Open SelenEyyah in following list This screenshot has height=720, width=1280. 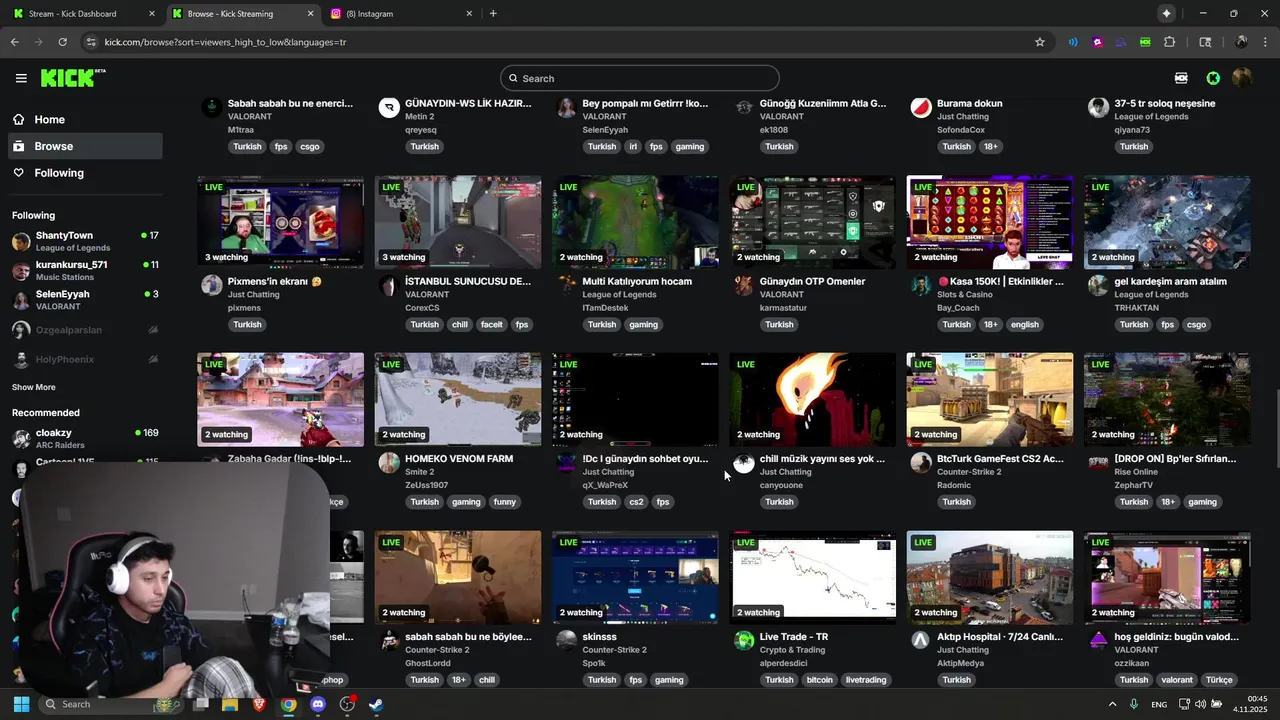tap(85, 300)
